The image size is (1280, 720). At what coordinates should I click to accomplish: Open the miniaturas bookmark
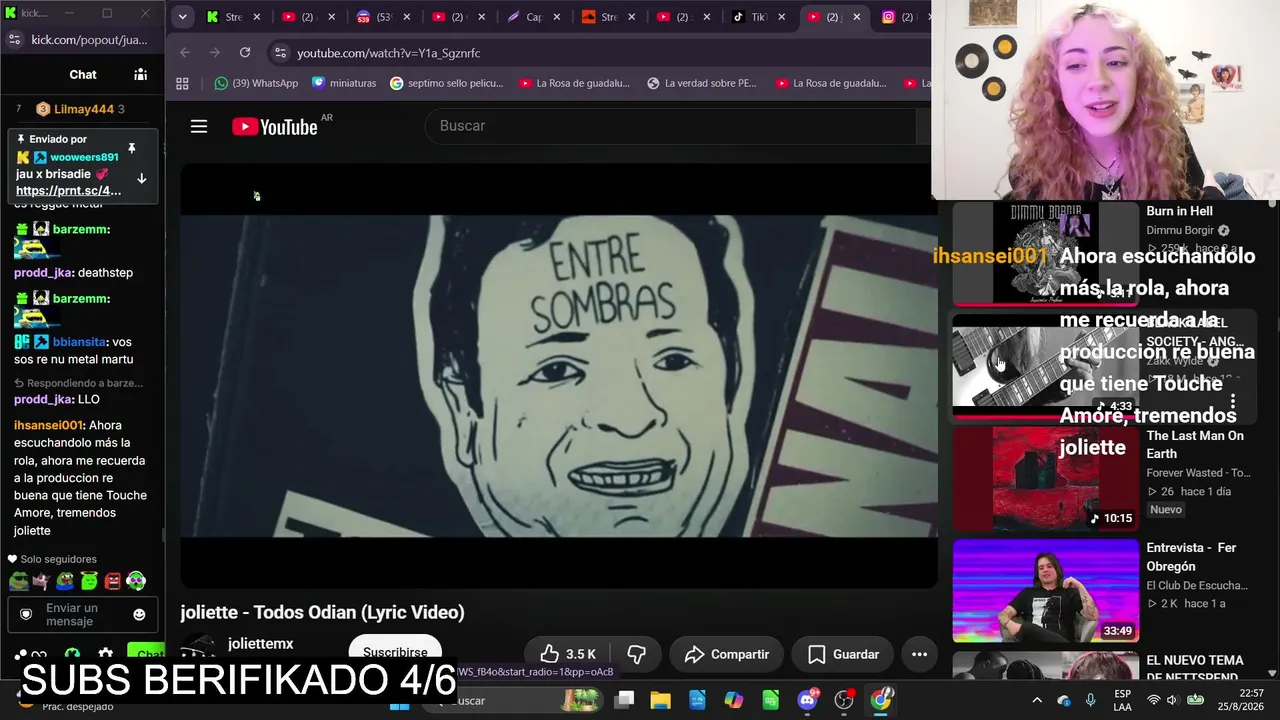point(344,83)
